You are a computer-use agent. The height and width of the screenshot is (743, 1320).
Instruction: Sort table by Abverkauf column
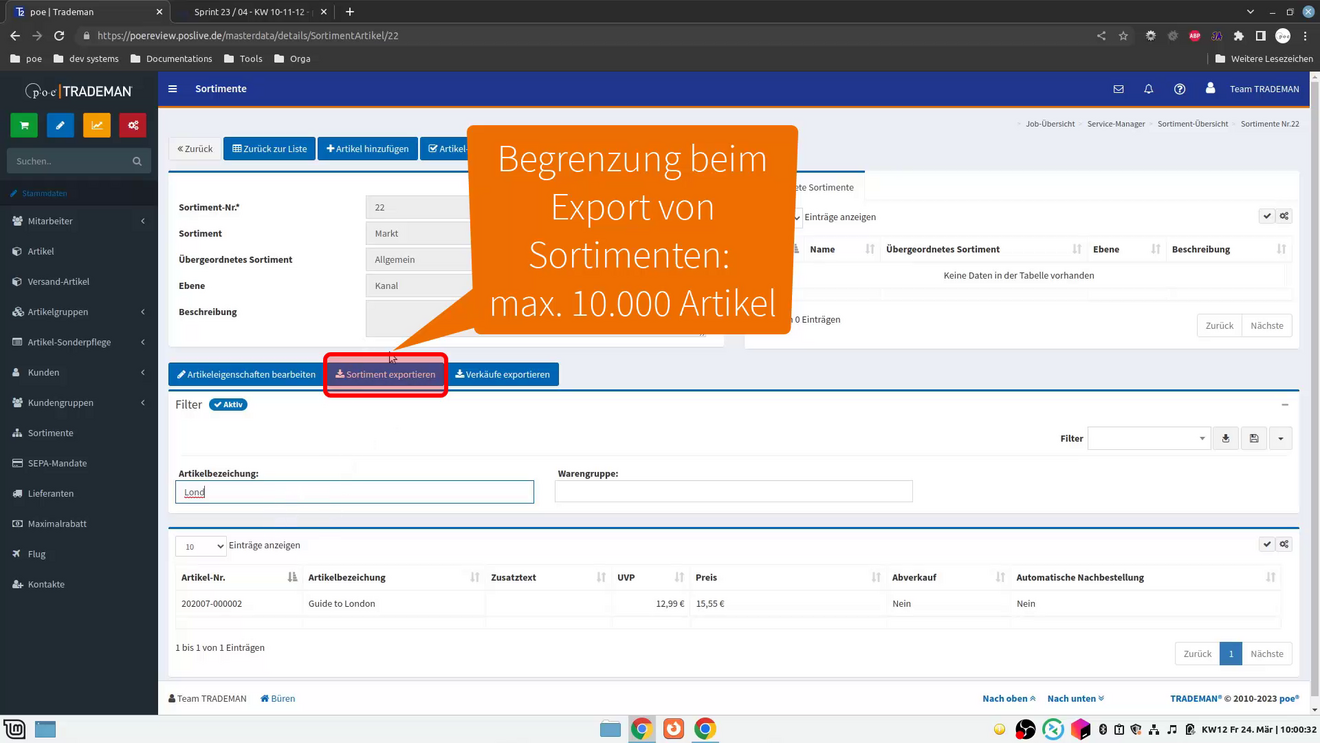pos(948,577)
